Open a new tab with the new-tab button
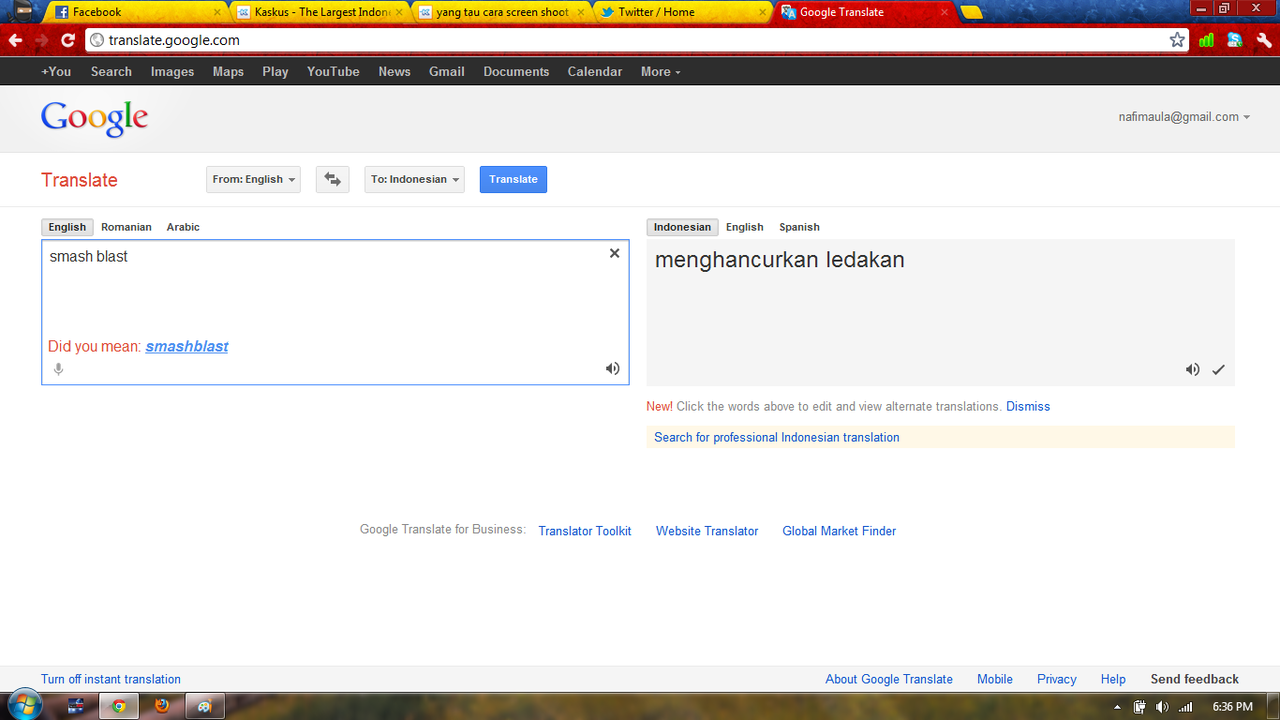The width and height of the screenshot is (1280, 720). pos(971,12)
